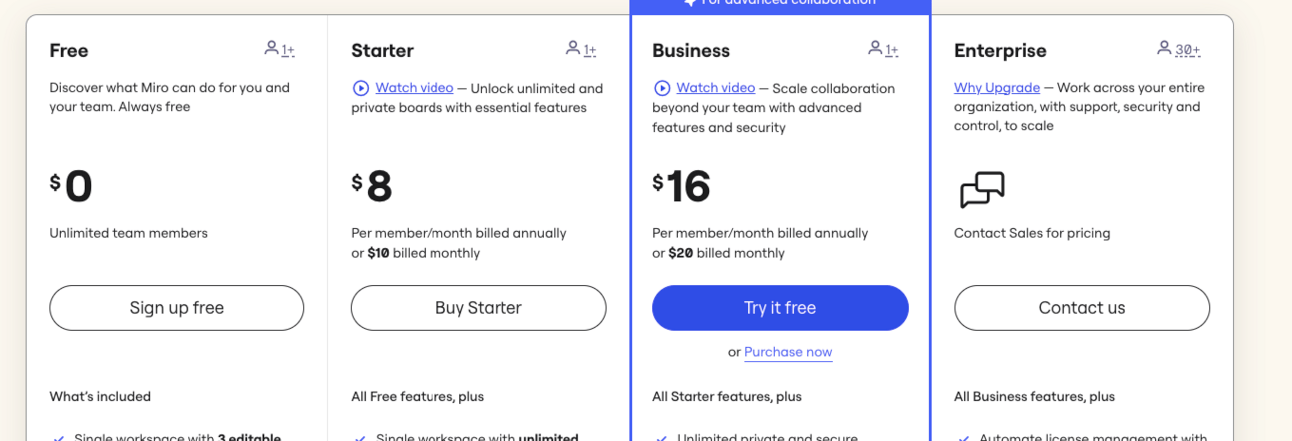The image size is (1292, 441).
Task: Click the Starter plan heading
Action: pos(382,50)
